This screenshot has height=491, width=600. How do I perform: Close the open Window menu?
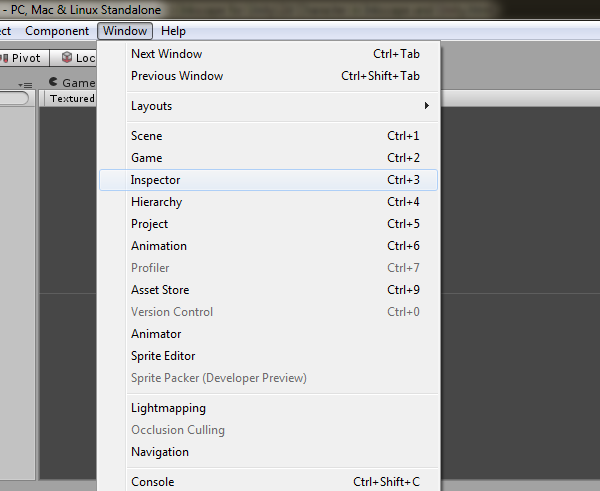tap(126, 31)
